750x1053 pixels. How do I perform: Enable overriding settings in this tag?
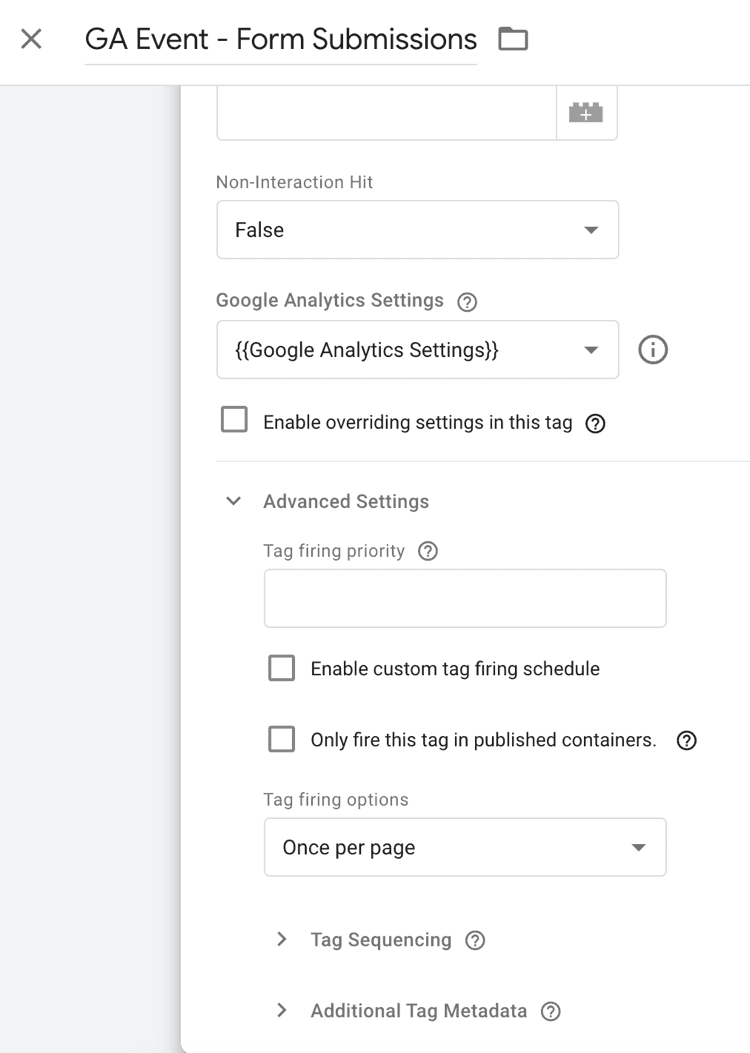coord(233,420)
